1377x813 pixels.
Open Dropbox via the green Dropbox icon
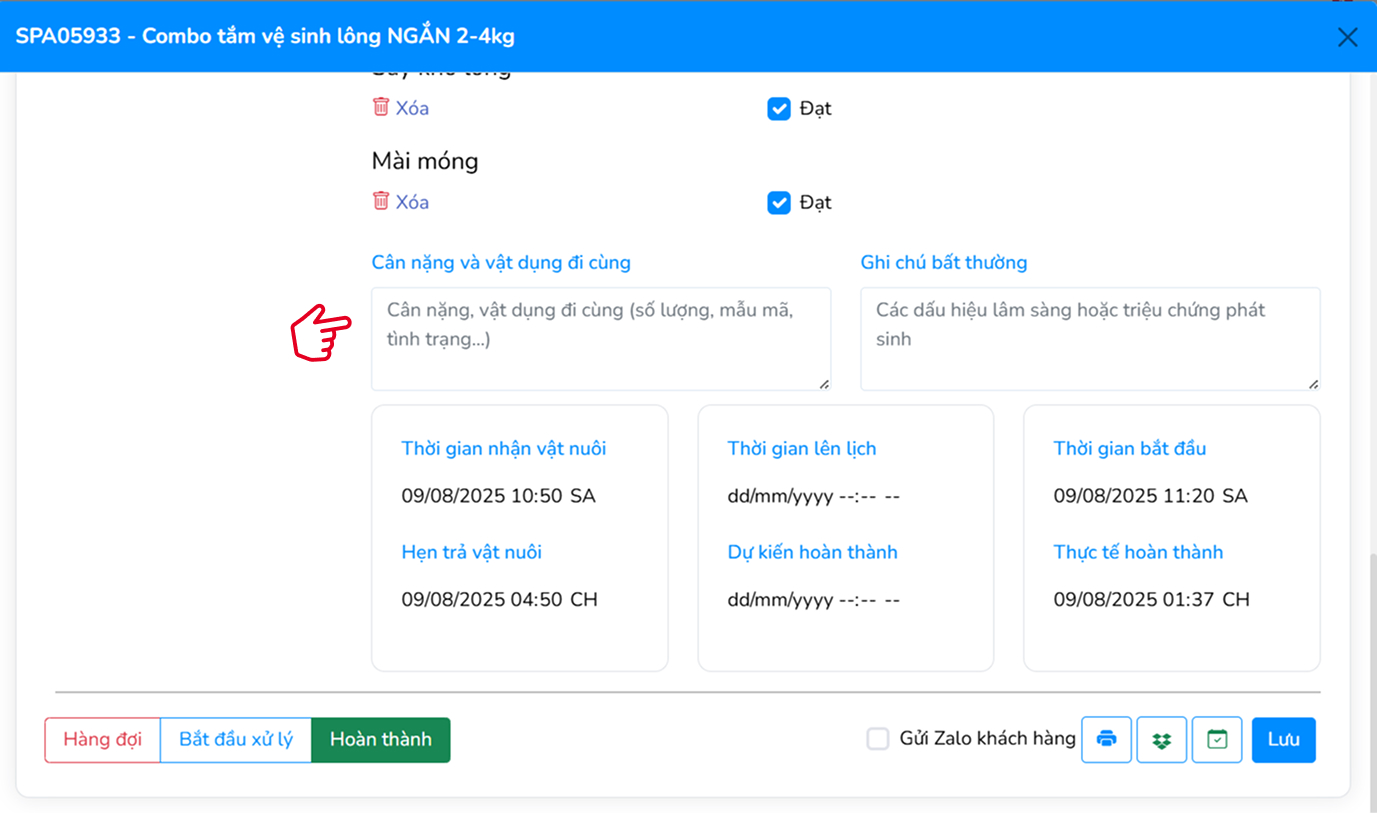1162,739
